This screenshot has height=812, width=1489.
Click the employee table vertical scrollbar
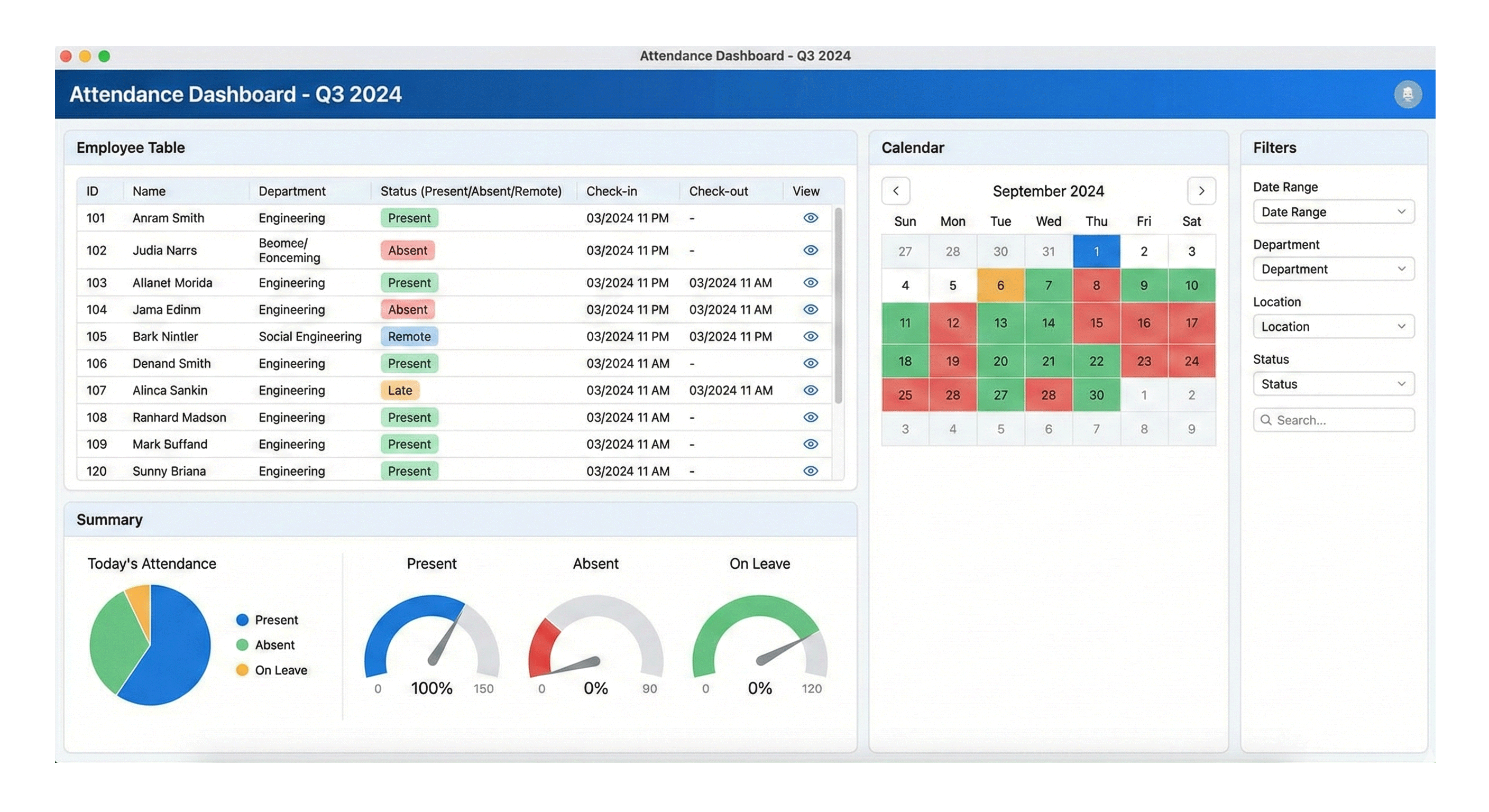coord(838,306)
